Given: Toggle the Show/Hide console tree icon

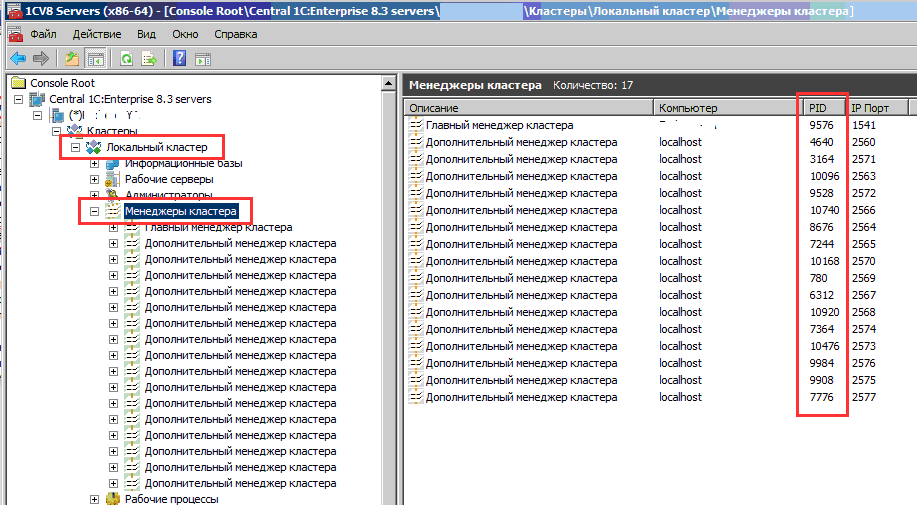Looking at the screenshot, I should click(x=96, y=58).
